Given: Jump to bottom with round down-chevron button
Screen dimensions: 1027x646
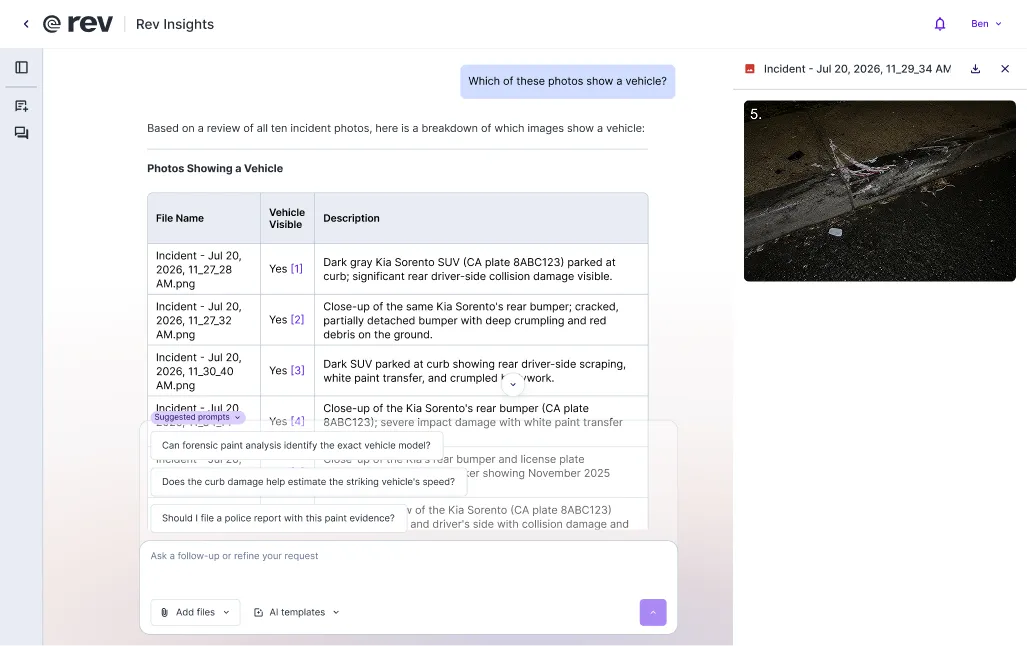Looking at the screenshot, I should click(513, 384).
